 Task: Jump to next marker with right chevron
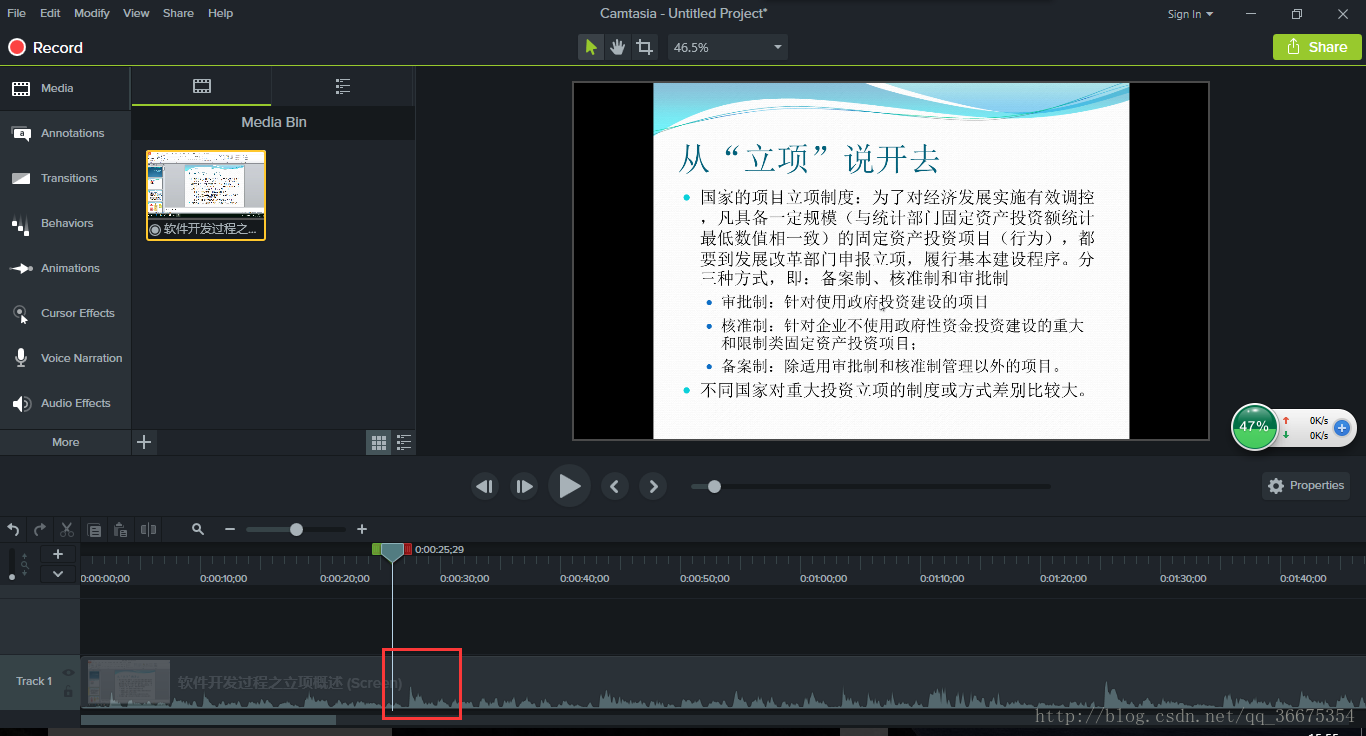point(653,486)
